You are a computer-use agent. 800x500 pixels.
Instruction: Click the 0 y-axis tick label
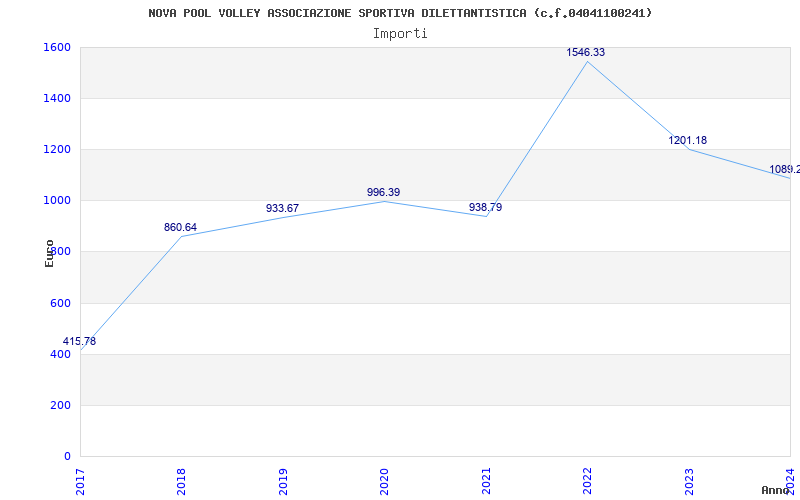pyautogui.click(x=67, y=456)
